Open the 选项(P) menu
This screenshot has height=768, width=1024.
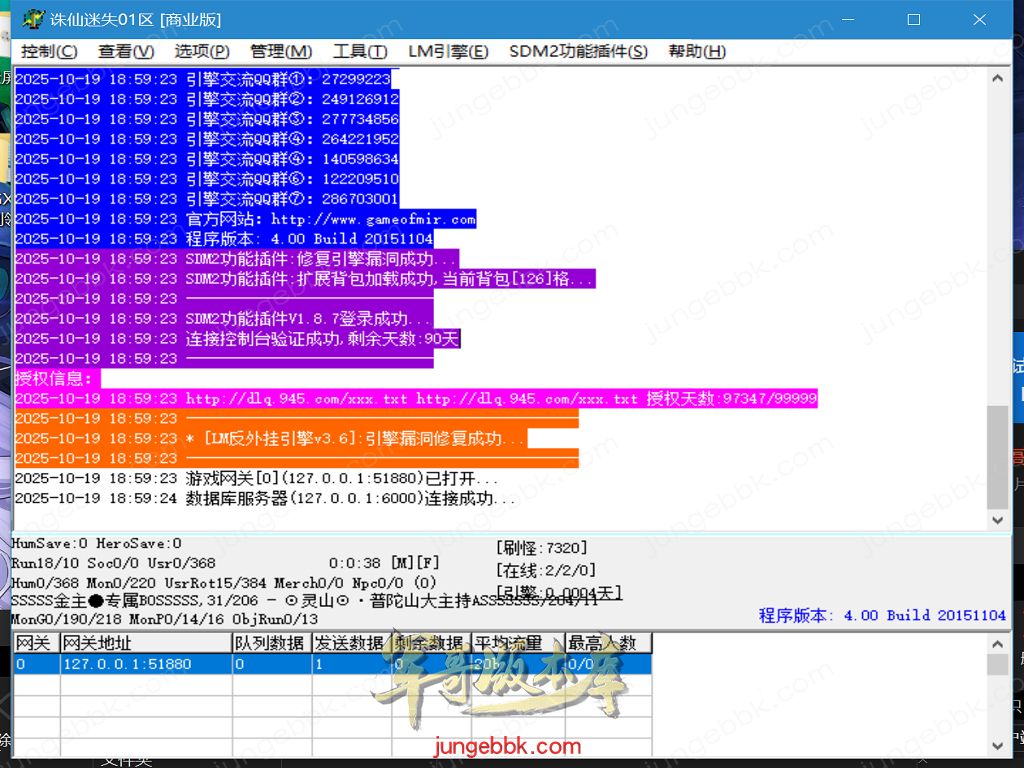pyautogui.click(x=202, y=52)
